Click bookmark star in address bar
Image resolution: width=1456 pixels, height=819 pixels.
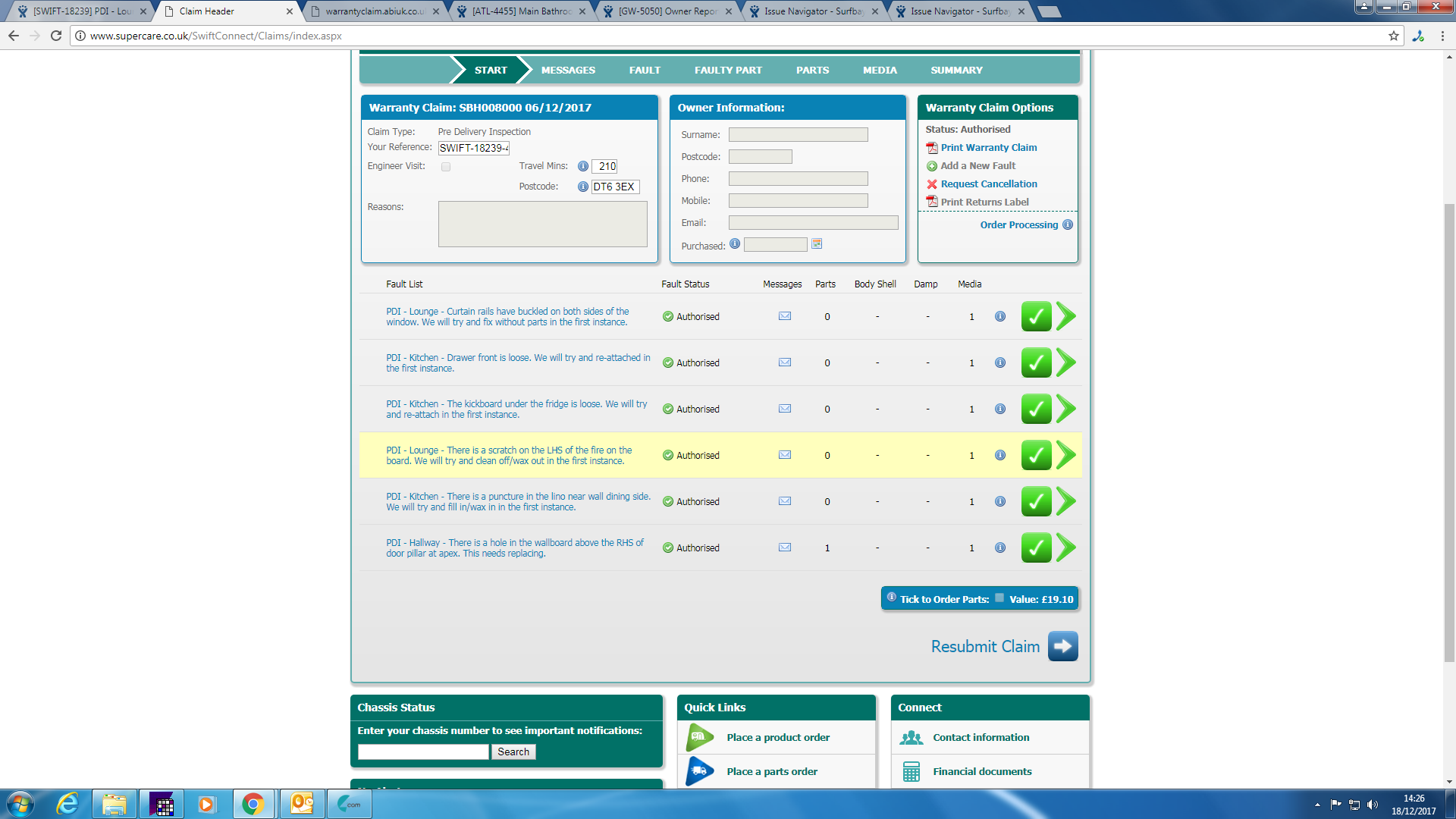coord(1393,36)
